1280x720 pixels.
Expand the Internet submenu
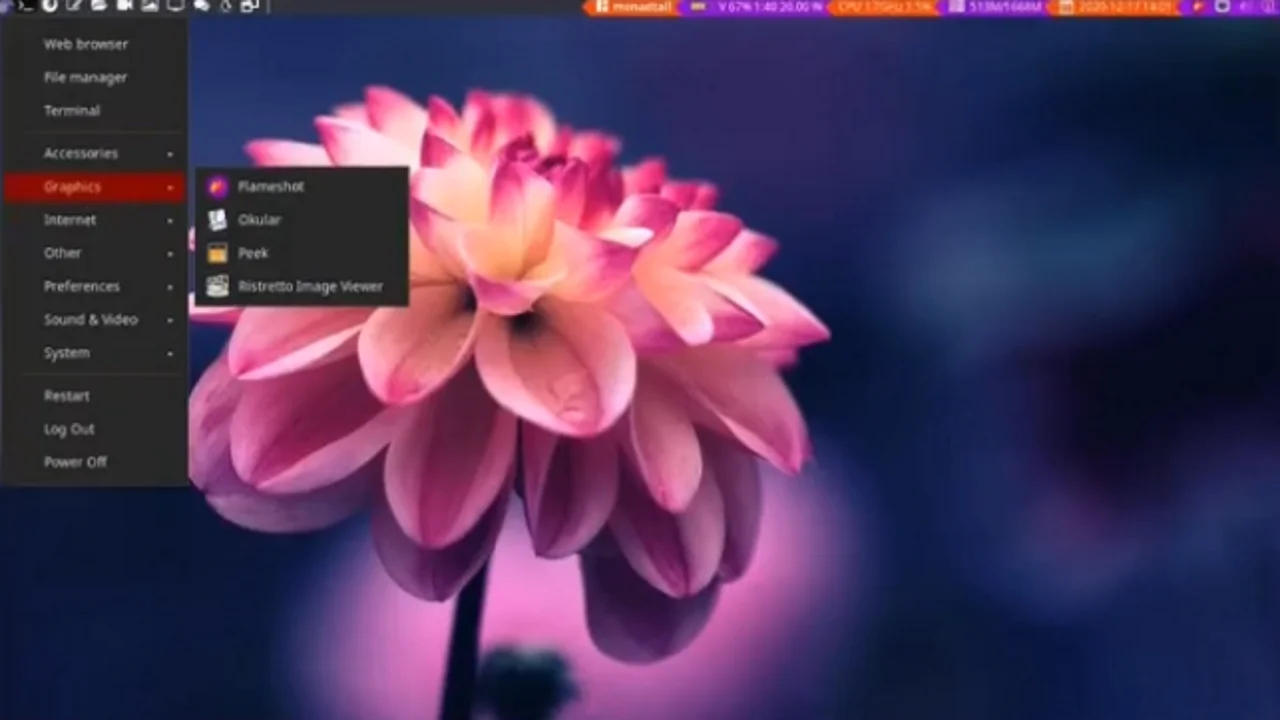click(x=95, y=220)
